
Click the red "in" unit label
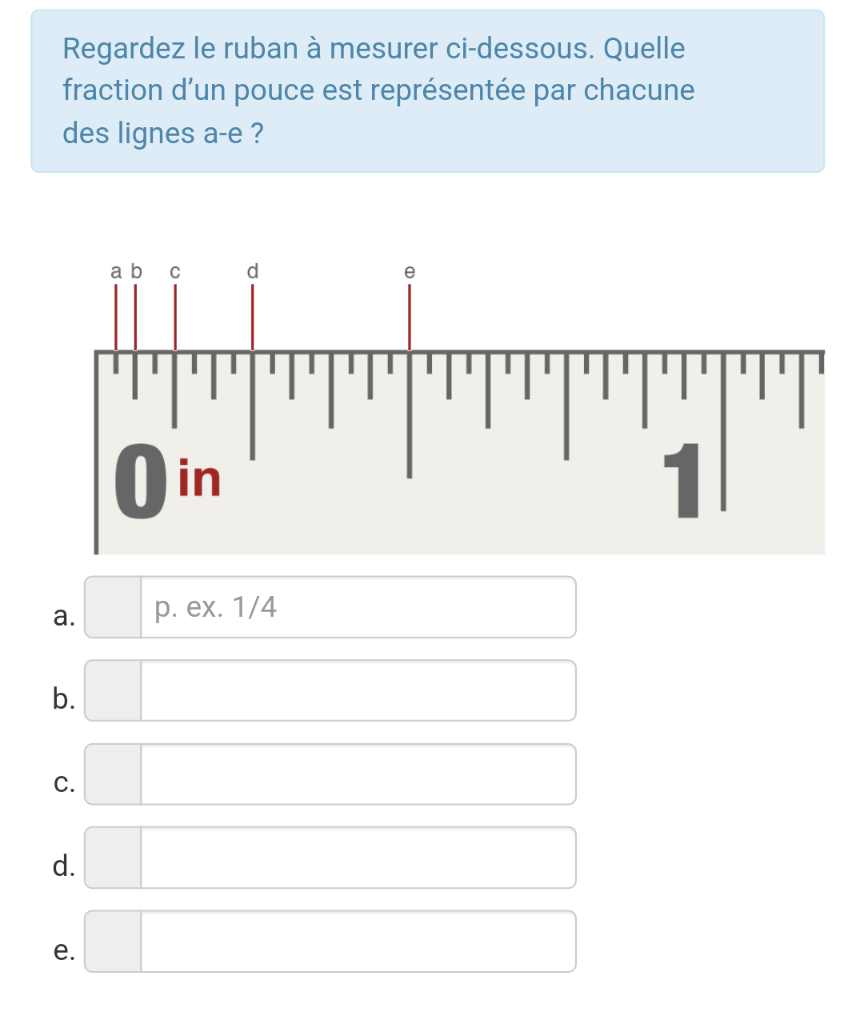click(199, 479)
